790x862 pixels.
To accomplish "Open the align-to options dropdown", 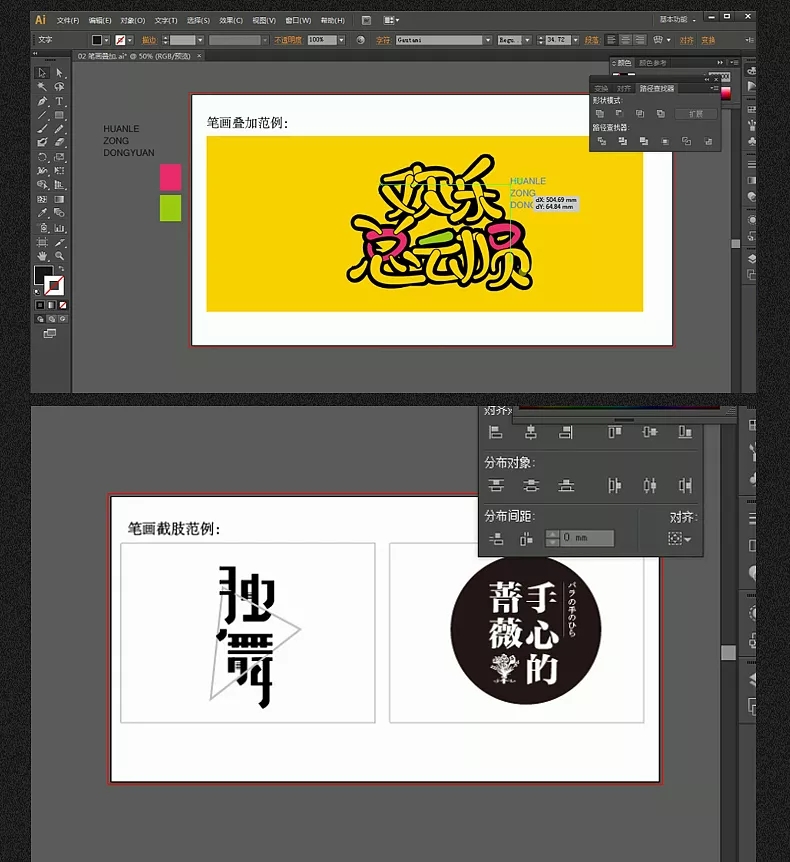I will tap(679, 539).
